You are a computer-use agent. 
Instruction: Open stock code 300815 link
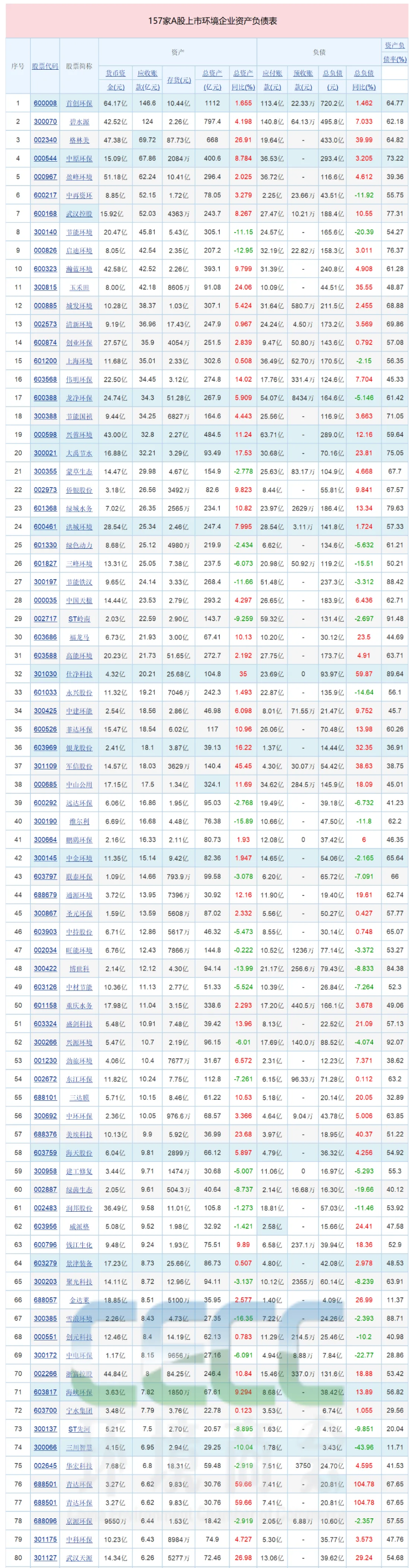[x=45, y=287]
